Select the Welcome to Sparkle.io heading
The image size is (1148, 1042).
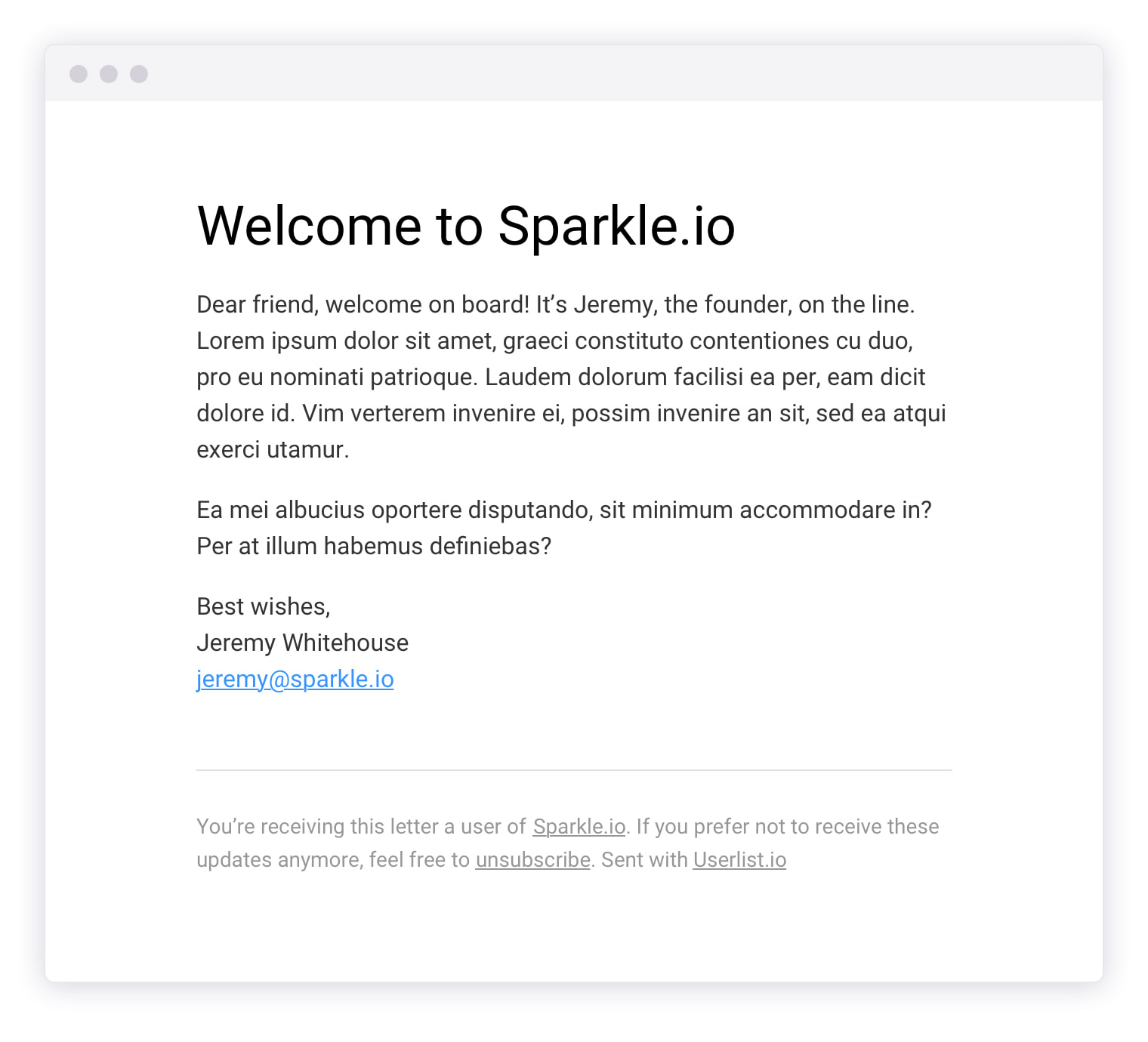[x=466, y=226]
